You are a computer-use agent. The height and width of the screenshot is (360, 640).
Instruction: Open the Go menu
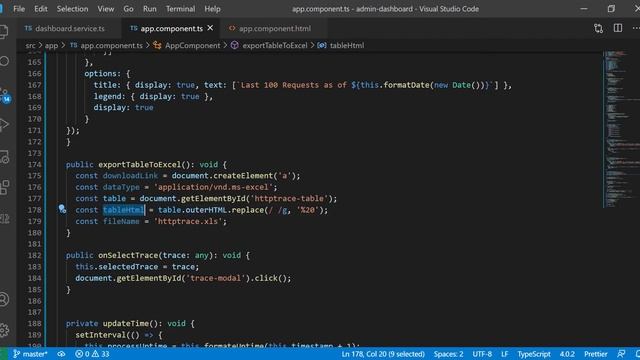[x=128, y=9]
